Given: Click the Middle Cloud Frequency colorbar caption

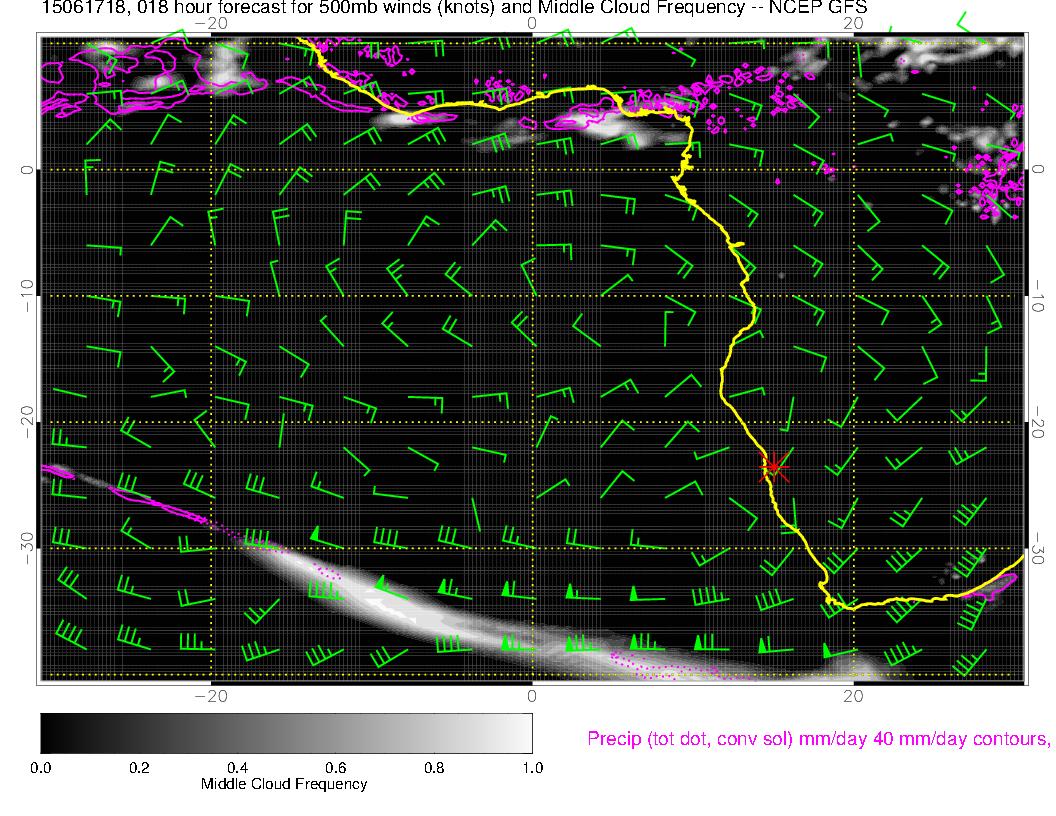Looking at the screenshot, I should pyautogui.click(x=284, y=784).
